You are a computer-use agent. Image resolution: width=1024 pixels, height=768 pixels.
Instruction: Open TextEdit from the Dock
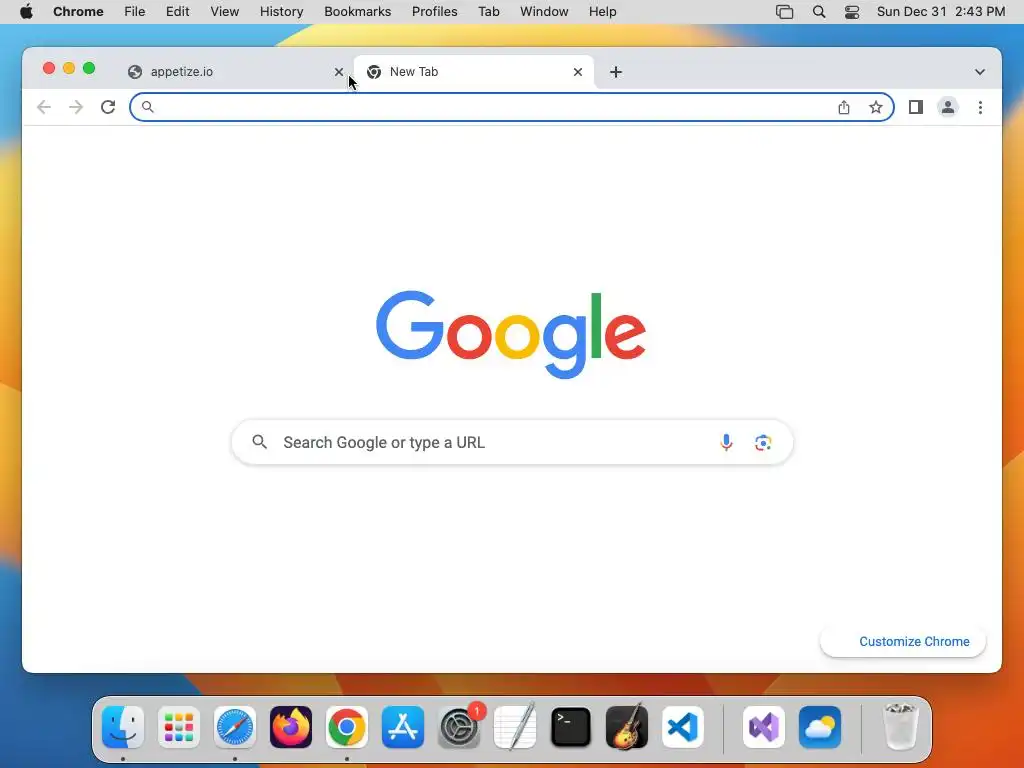point(515,727)
